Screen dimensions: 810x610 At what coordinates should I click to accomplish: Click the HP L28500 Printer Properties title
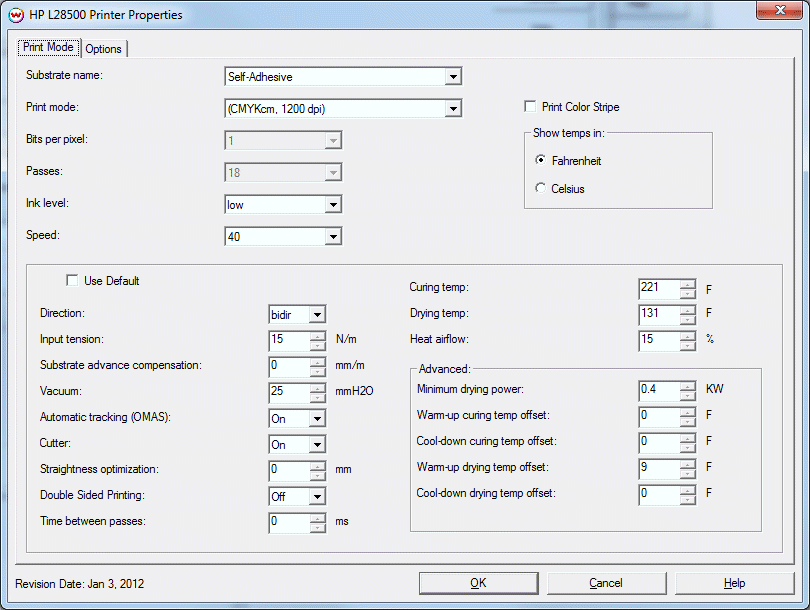[x=106, y=14]
